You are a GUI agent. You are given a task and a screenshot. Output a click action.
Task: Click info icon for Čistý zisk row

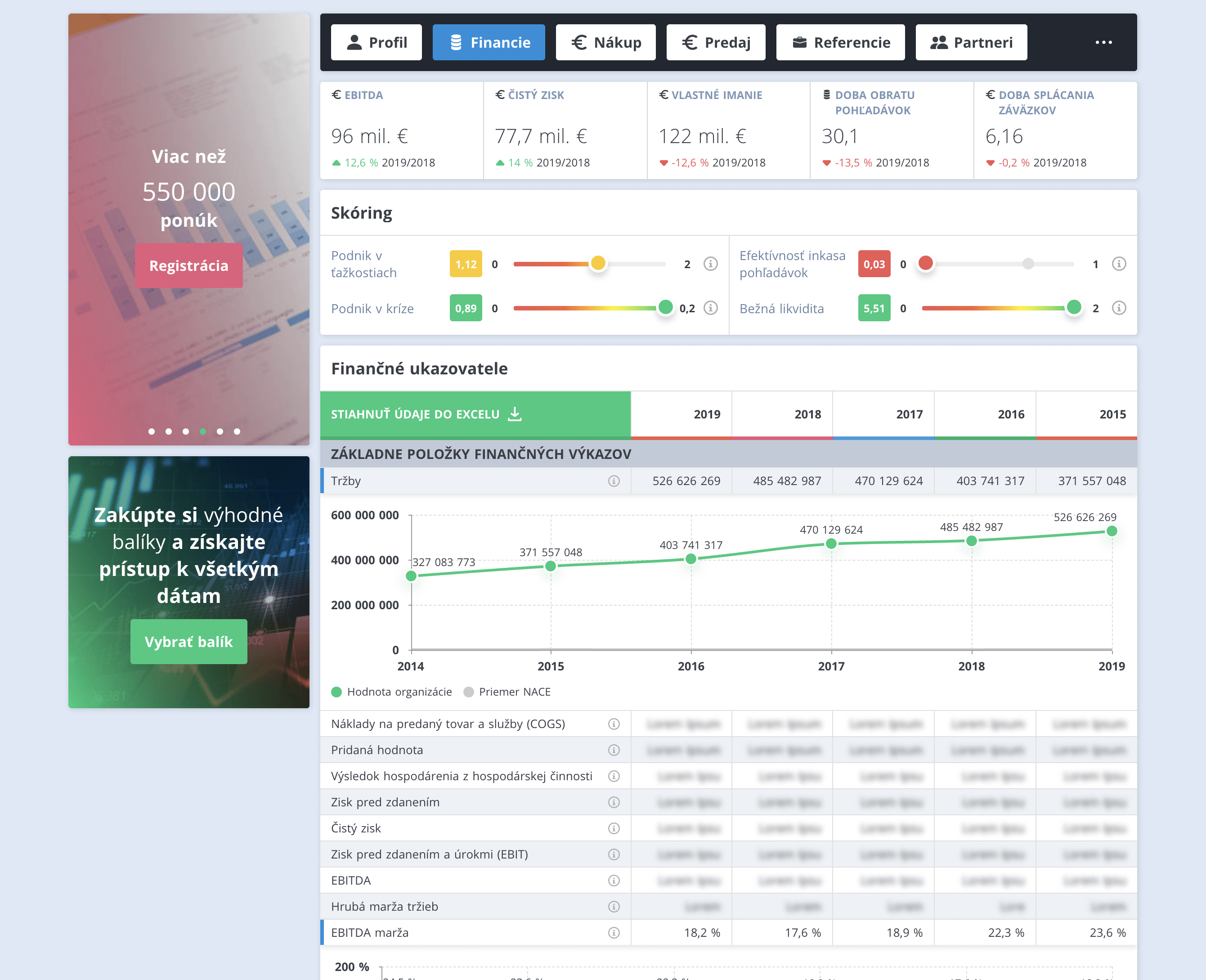pos(614,828)
